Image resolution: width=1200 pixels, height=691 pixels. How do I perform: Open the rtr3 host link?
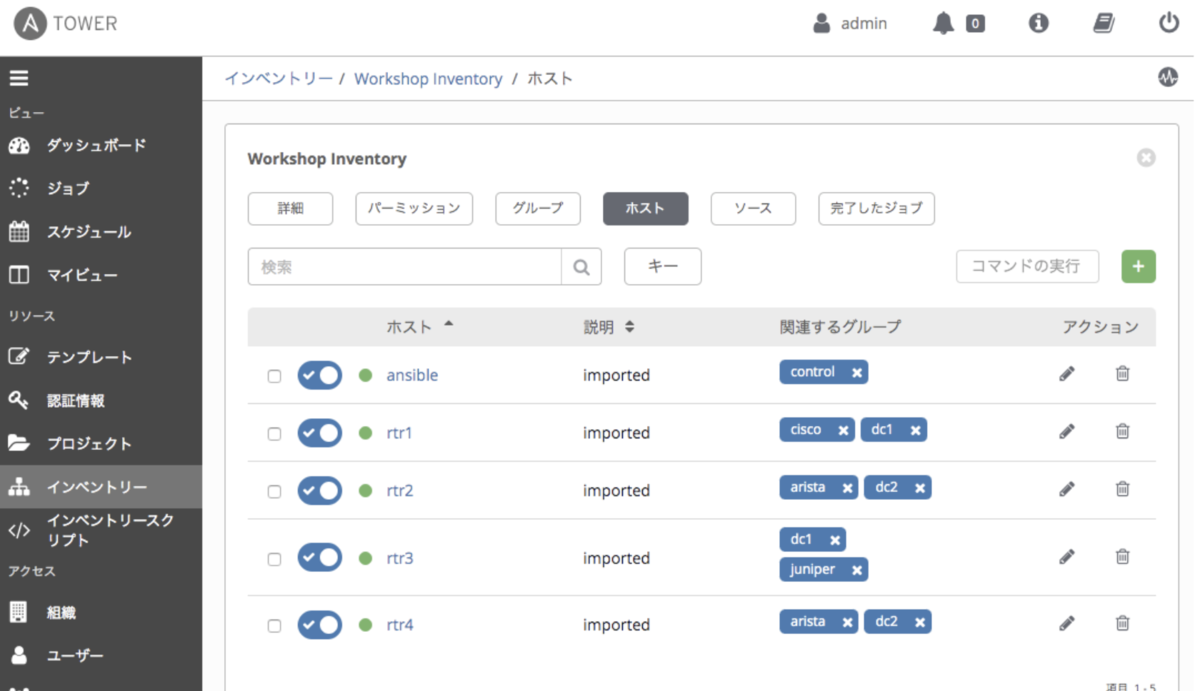(x=400, y=558)
